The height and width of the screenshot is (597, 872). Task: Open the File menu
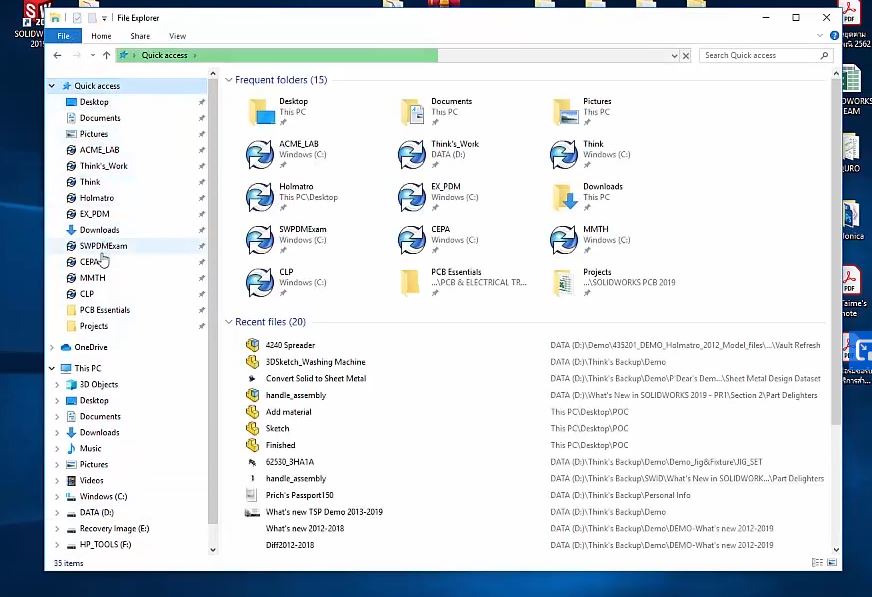click(63, 36)
